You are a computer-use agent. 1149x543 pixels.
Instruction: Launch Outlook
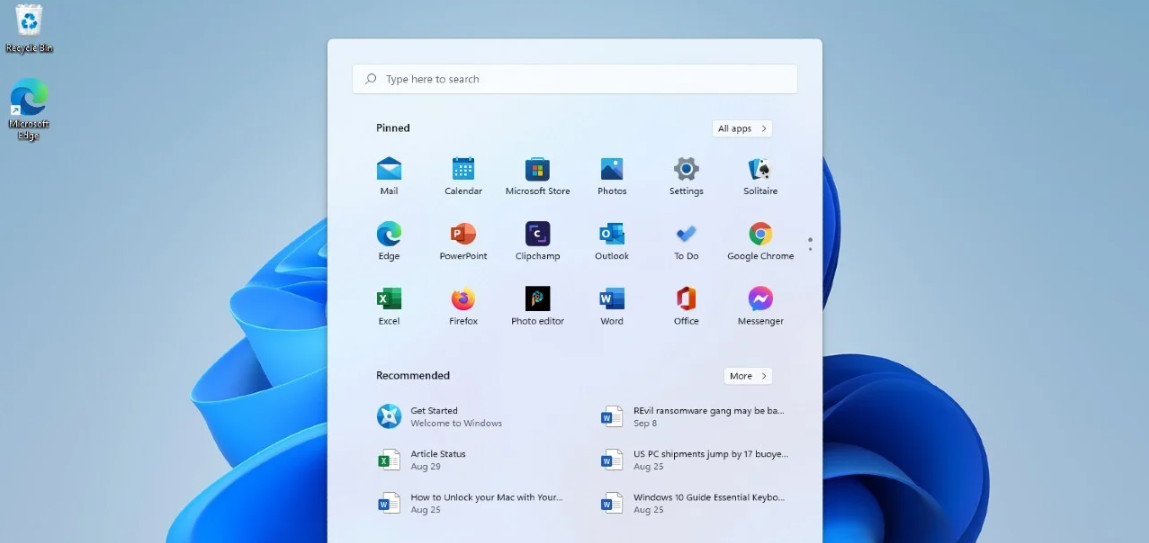(x=612, y=241)
